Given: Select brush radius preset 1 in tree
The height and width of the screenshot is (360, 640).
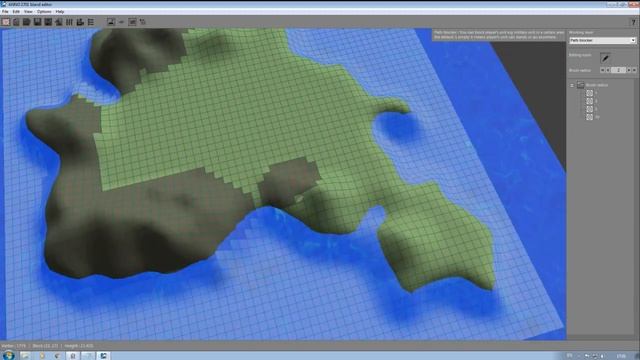Looking at the screenshot, I should (591, 93).
